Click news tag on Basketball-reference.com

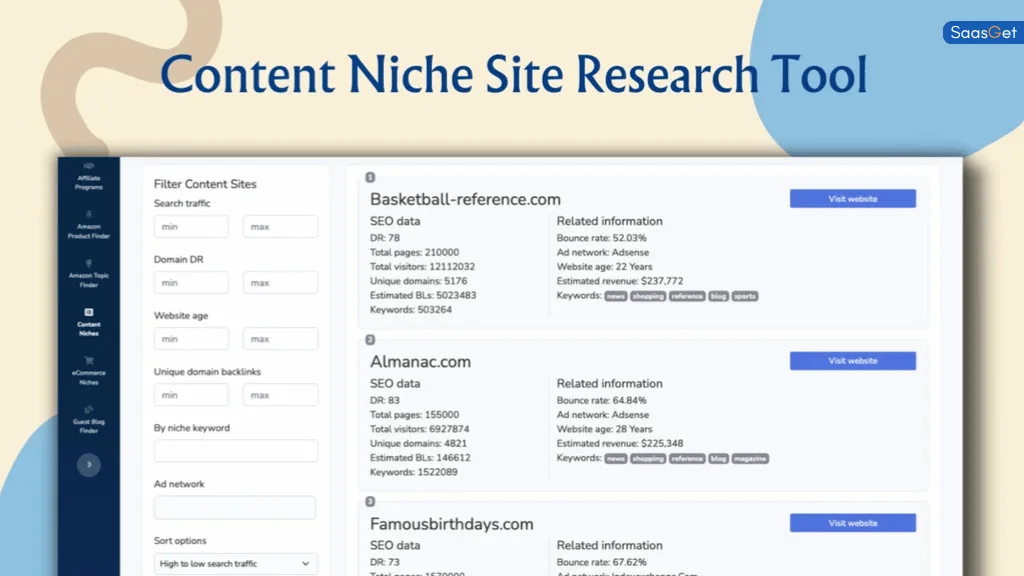pos(615,296)
